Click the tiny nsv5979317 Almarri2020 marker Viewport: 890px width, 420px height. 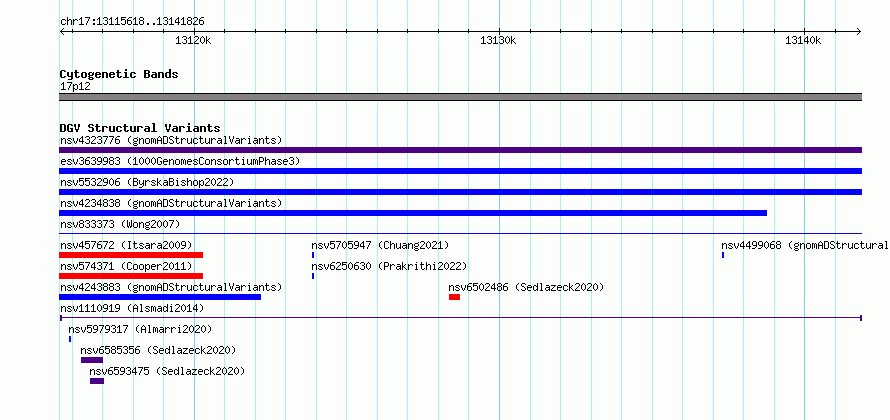click(70, 339)
